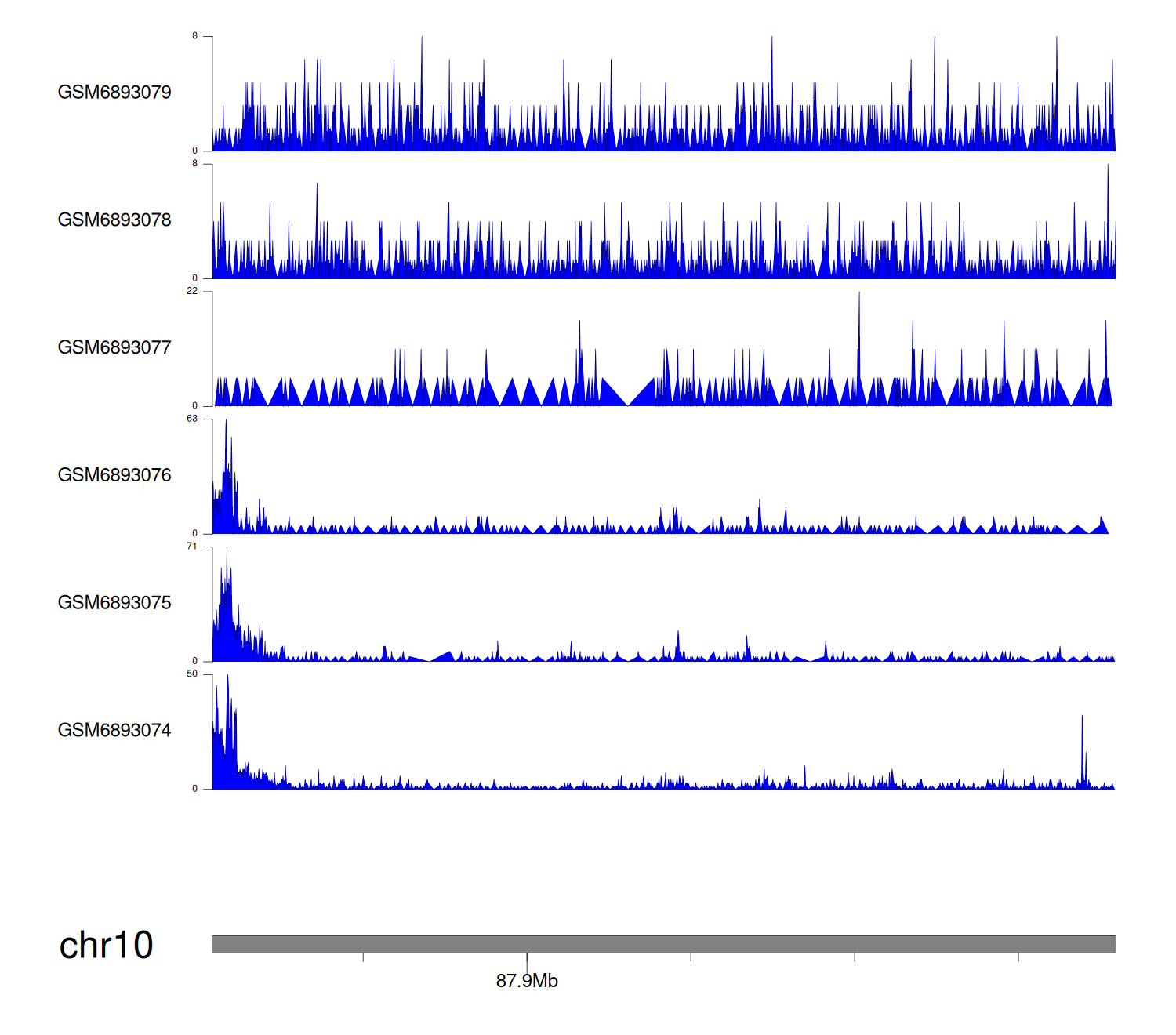1176x1035 pixels.
Task: Click the y-axis maximum value 63
Action: pyautogui.click(x=192, y=419)
